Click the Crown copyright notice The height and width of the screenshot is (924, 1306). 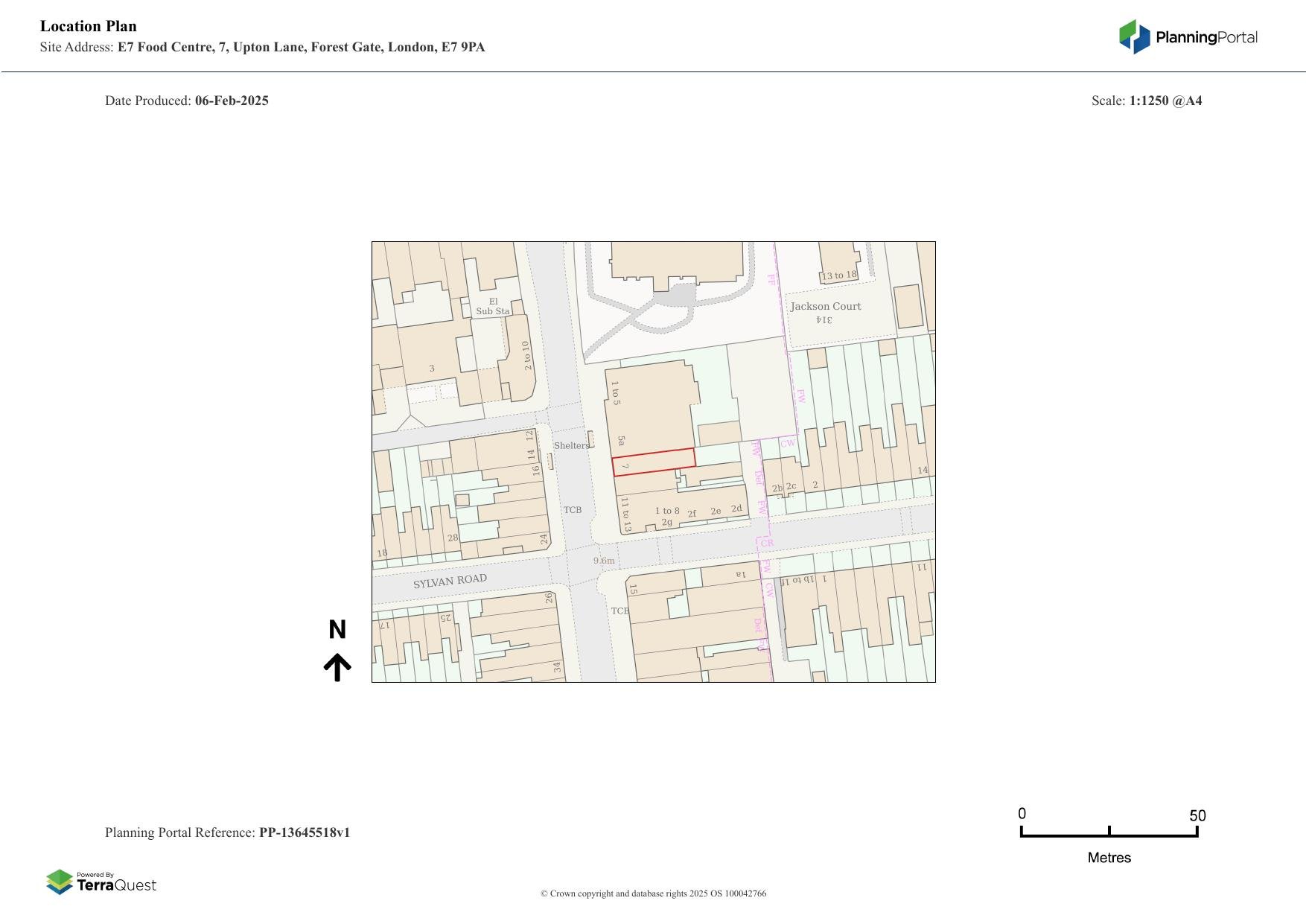pos(653,893)
